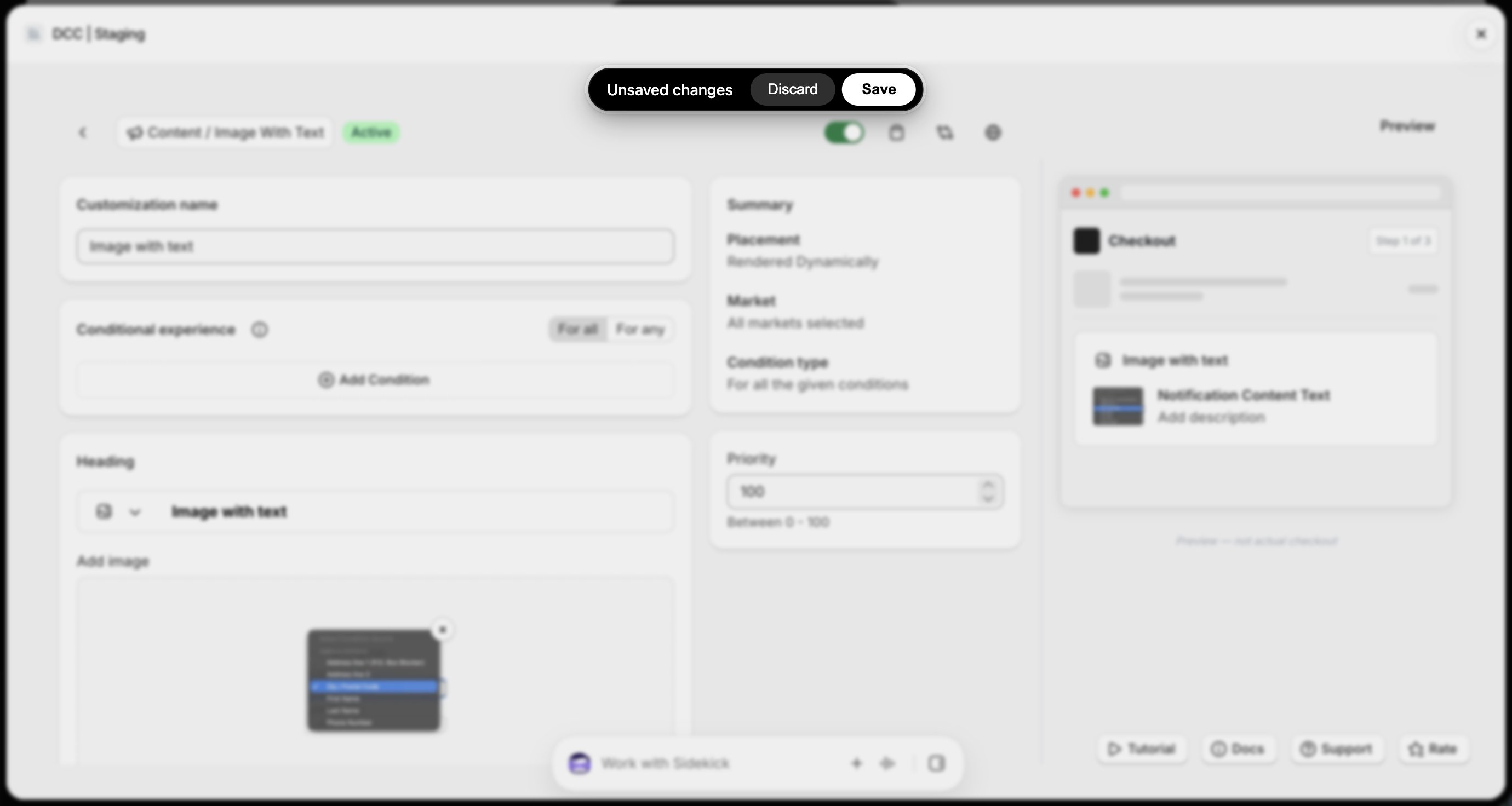Increase priority with the up arrow

coord(988,485)
